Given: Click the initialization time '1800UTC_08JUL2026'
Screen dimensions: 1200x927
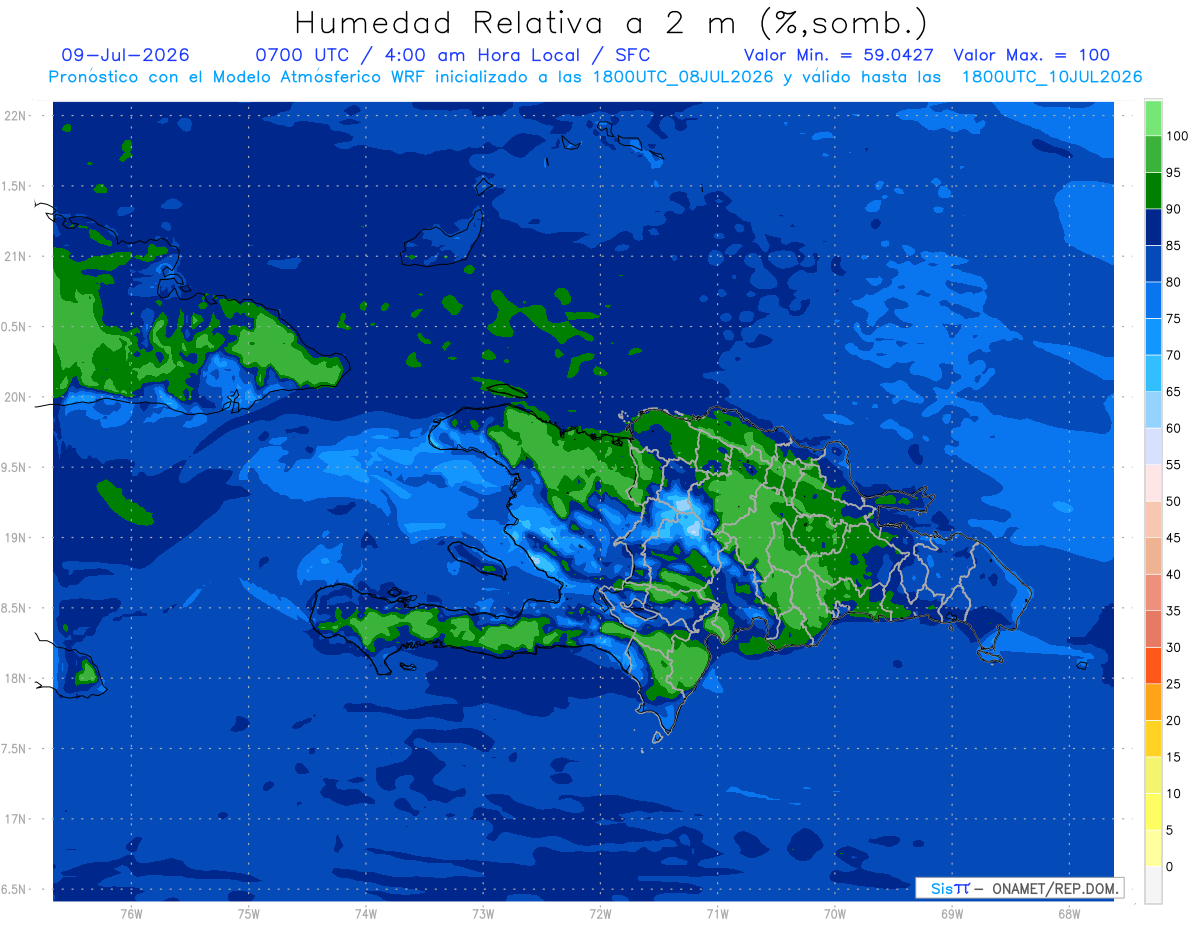Looking at the screenshot, I should coord(683,76).
